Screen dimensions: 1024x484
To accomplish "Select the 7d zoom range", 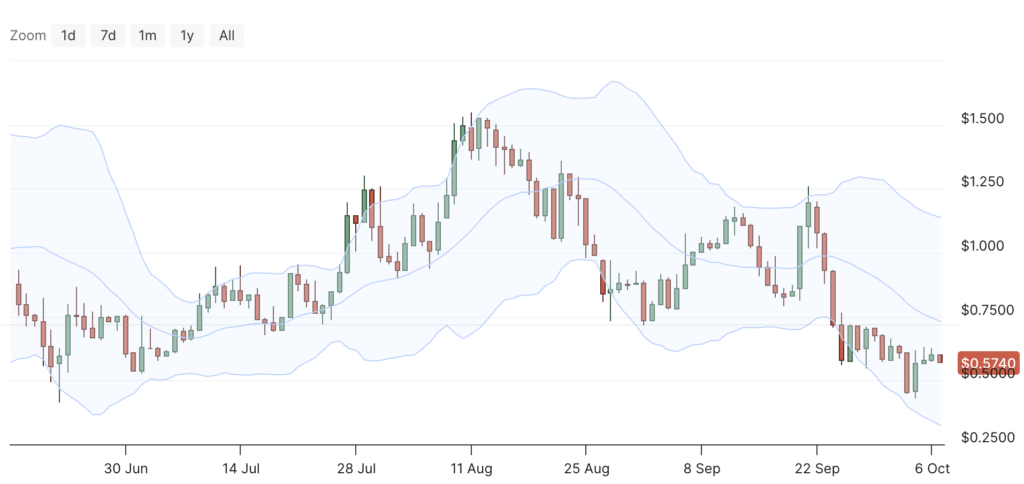I will tap(107, 36).
